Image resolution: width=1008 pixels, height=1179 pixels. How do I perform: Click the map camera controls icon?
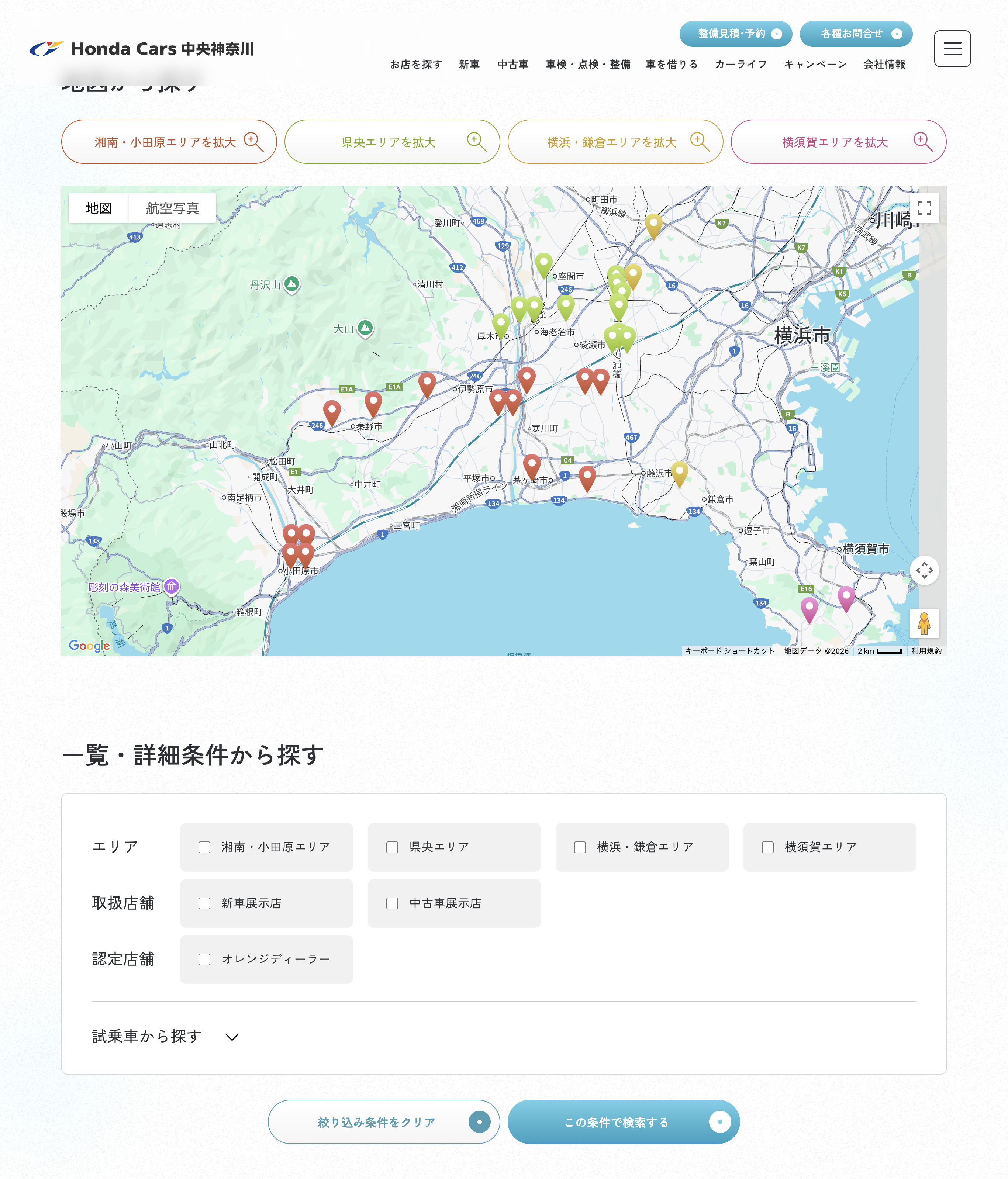pyautogui.click(x=924, y=570)
